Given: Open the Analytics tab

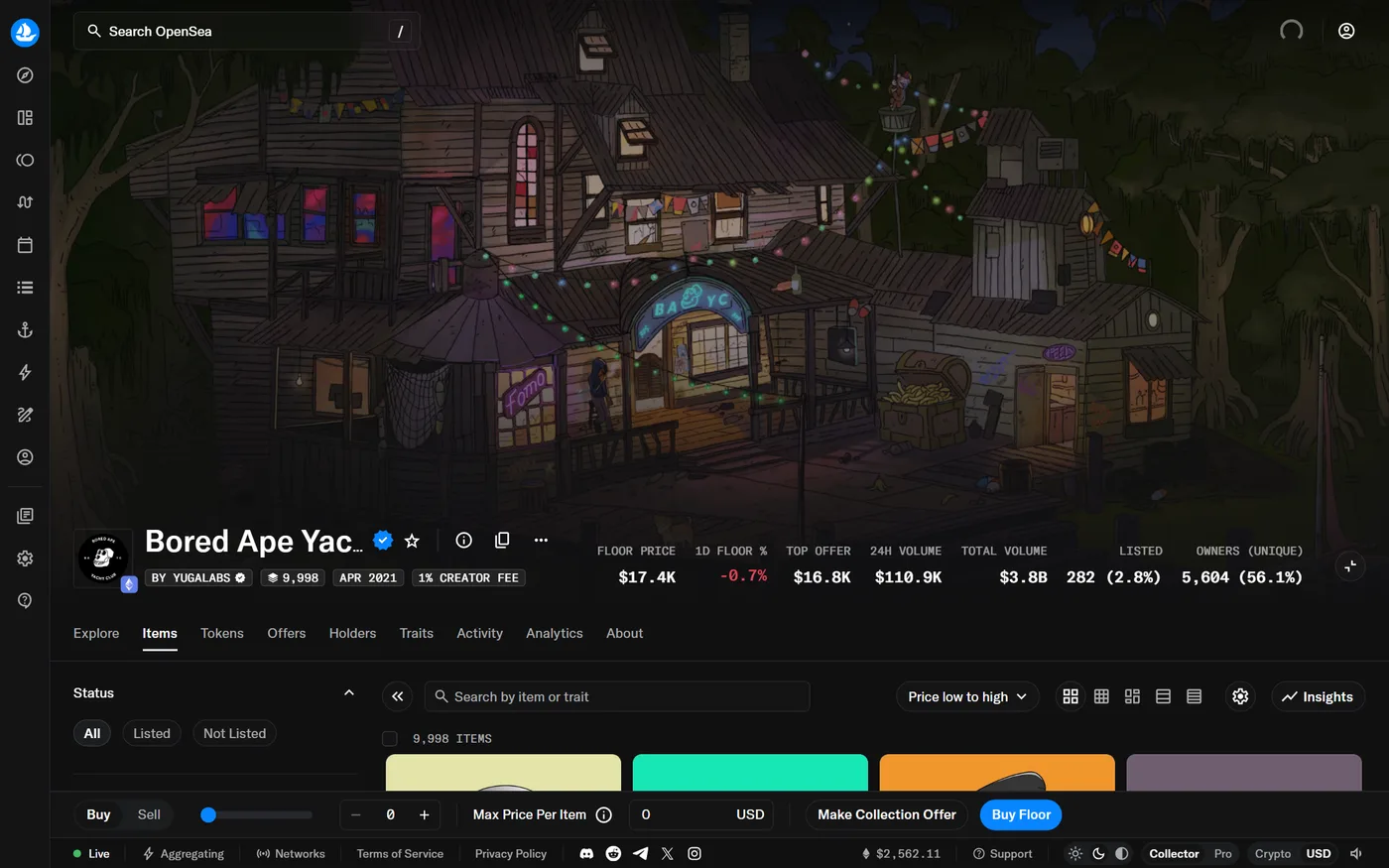Looking at the screenshot, I should (x=555, y=633).
